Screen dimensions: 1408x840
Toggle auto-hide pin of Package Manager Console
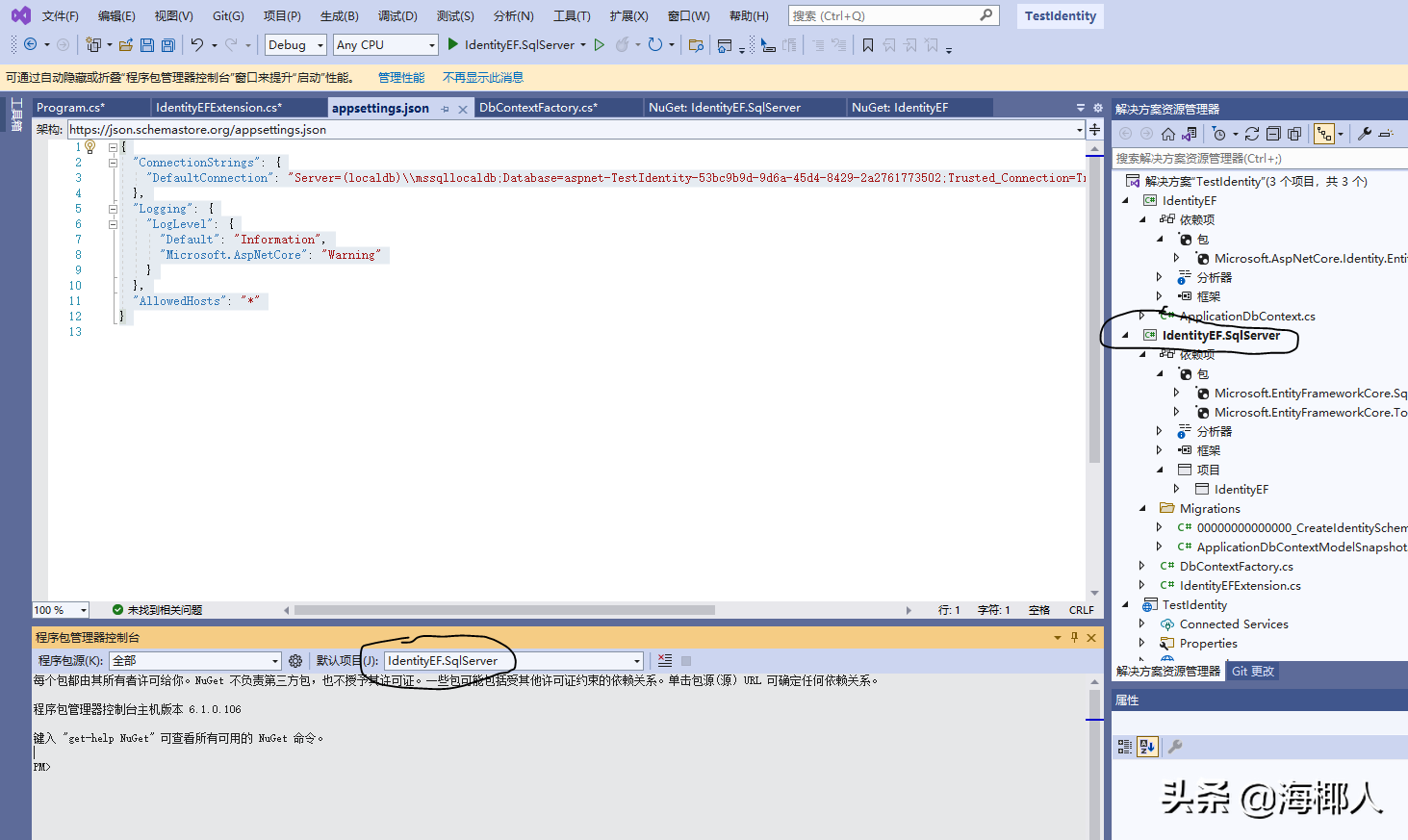1074,637
